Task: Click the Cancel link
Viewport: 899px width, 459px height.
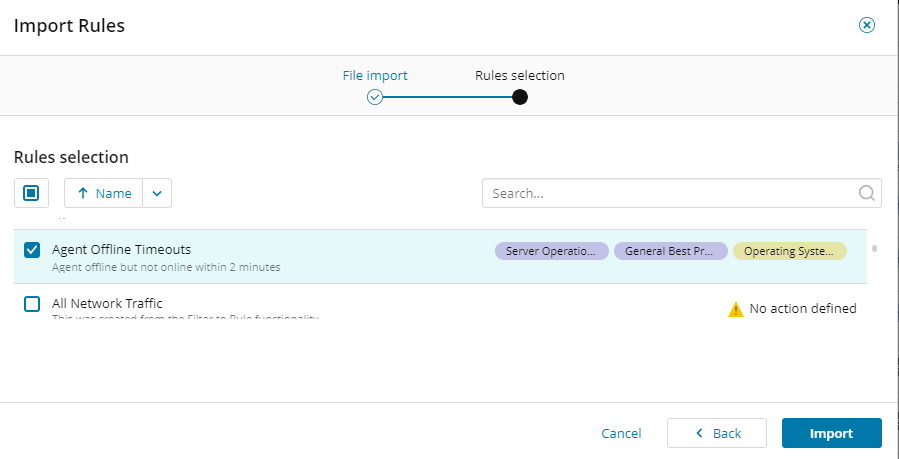Action: (621, 433)
